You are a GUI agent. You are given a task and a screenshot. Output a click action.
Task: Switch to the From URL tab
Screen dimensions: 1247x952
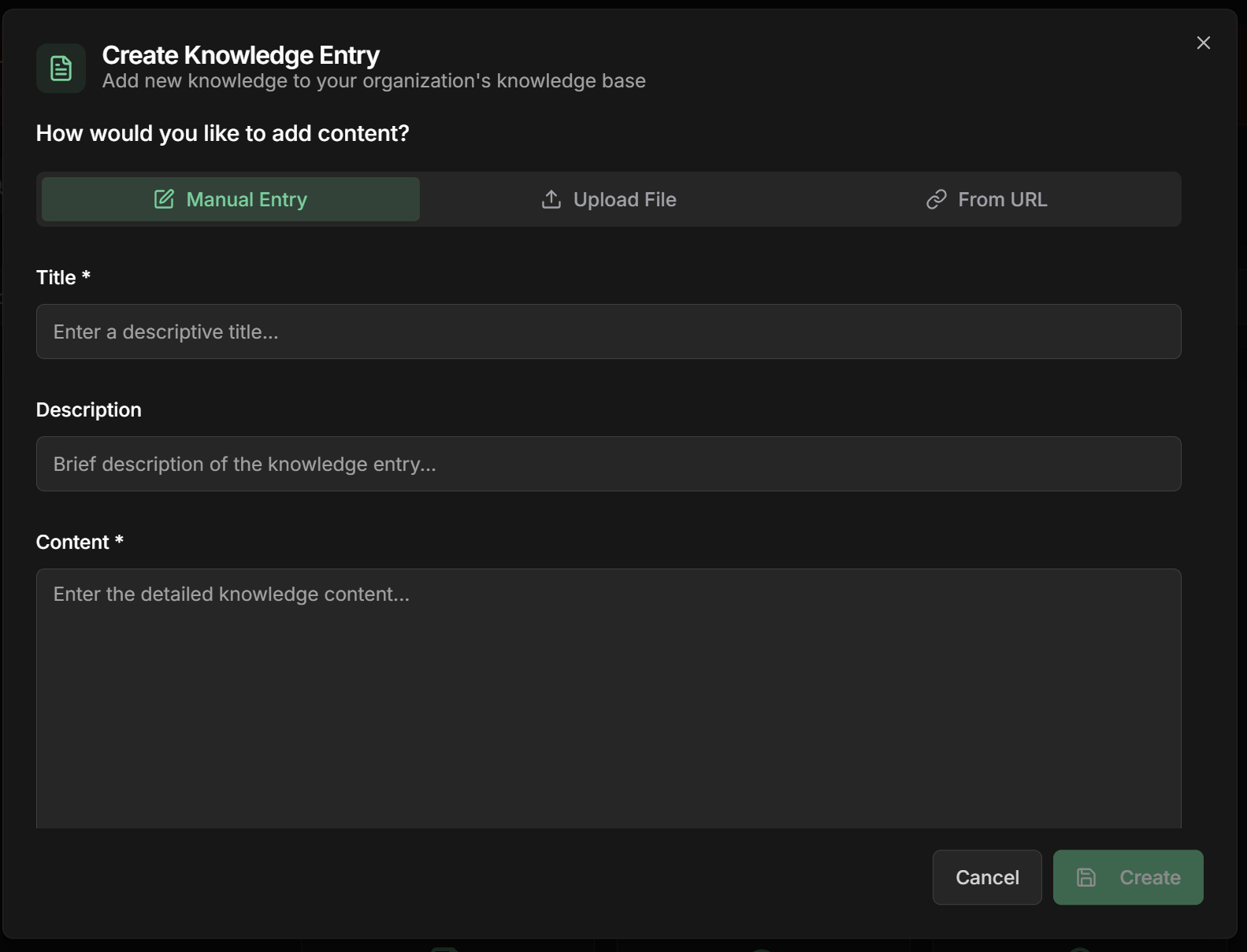pos(987,199)
